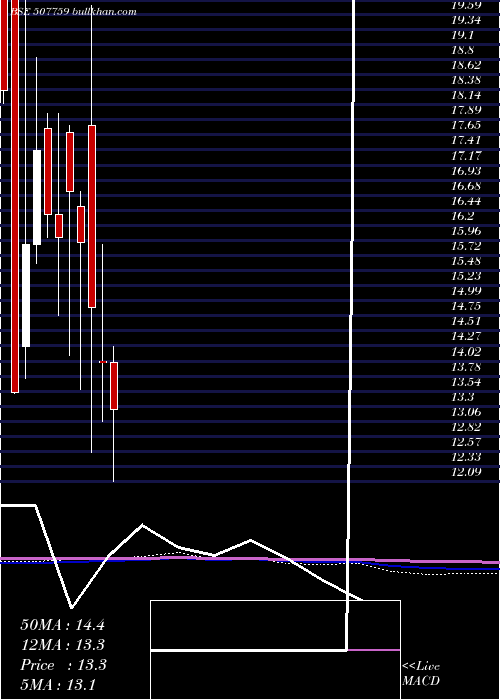Click the 17.89 price axis label
Screen dimensions: 500x700
pos(466,111)
